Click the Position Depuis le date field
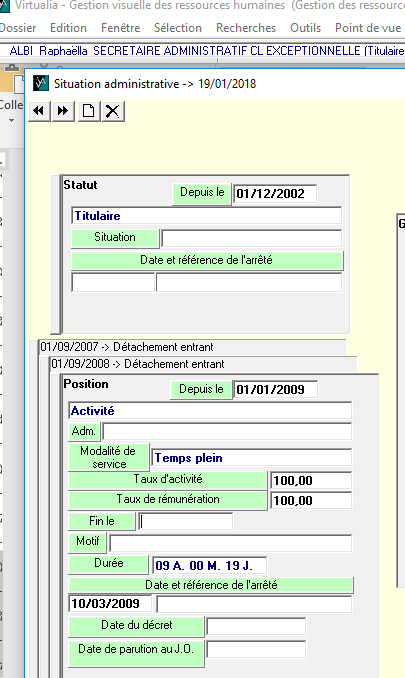 (x=275, y=389)
